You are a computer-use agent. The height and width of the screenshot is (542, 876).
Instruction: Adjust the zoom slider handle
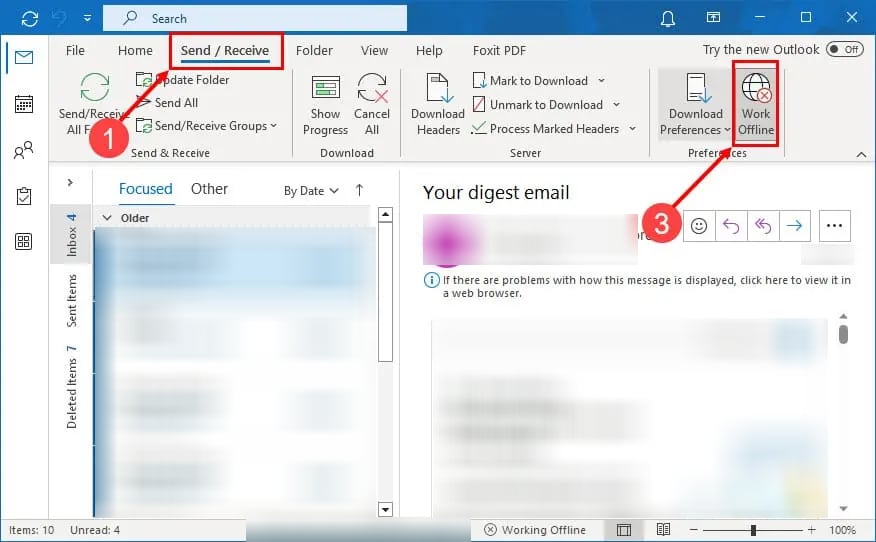753,530
